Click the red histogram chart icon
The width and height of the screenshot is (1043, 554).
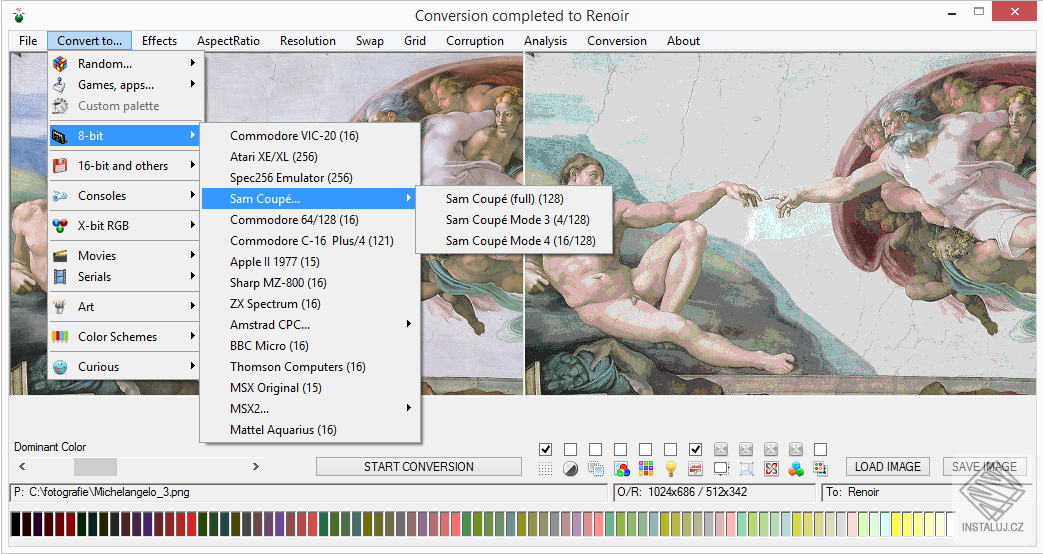696,468
